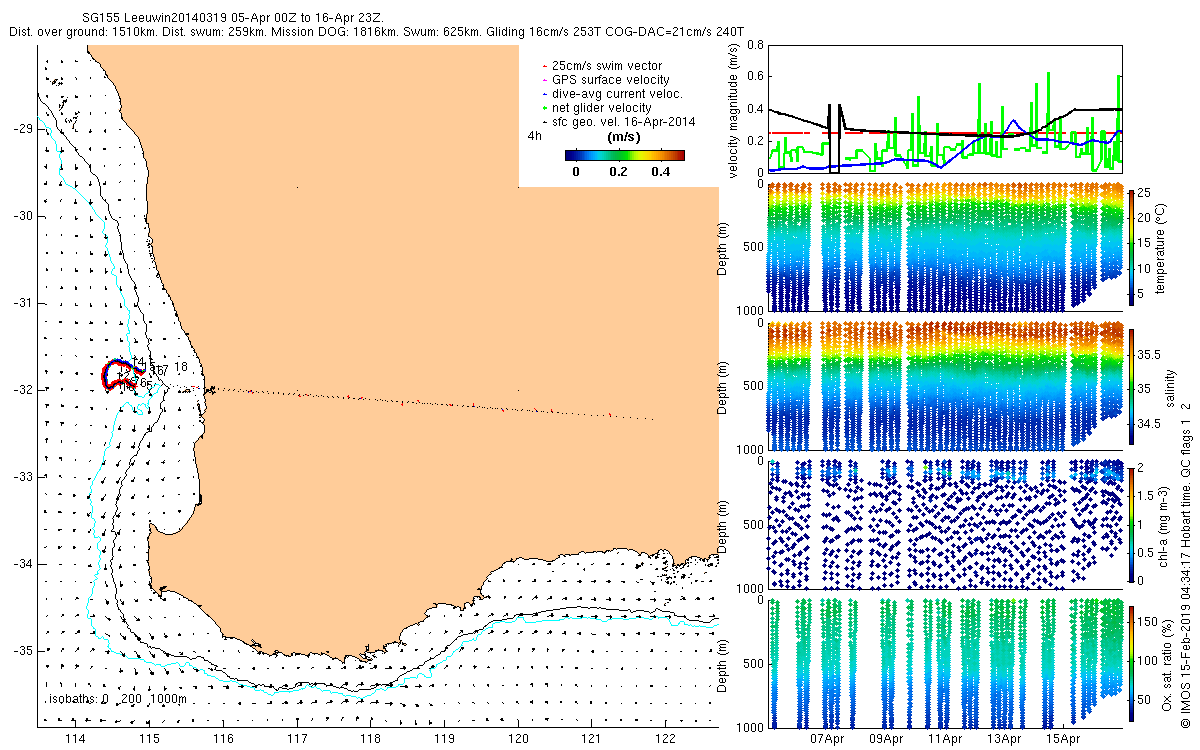Click the '35.5' tick on the salinity colorbar

1149,355
